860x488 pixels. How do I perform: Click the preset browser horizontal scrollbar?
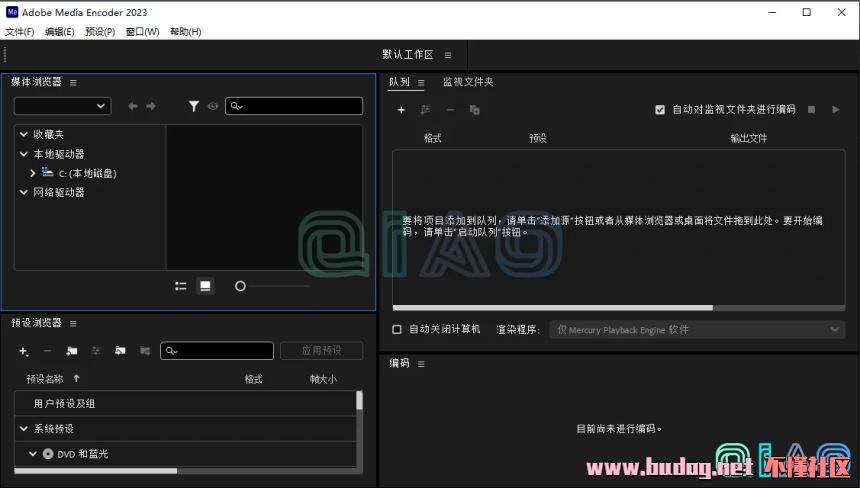(96, 470)
